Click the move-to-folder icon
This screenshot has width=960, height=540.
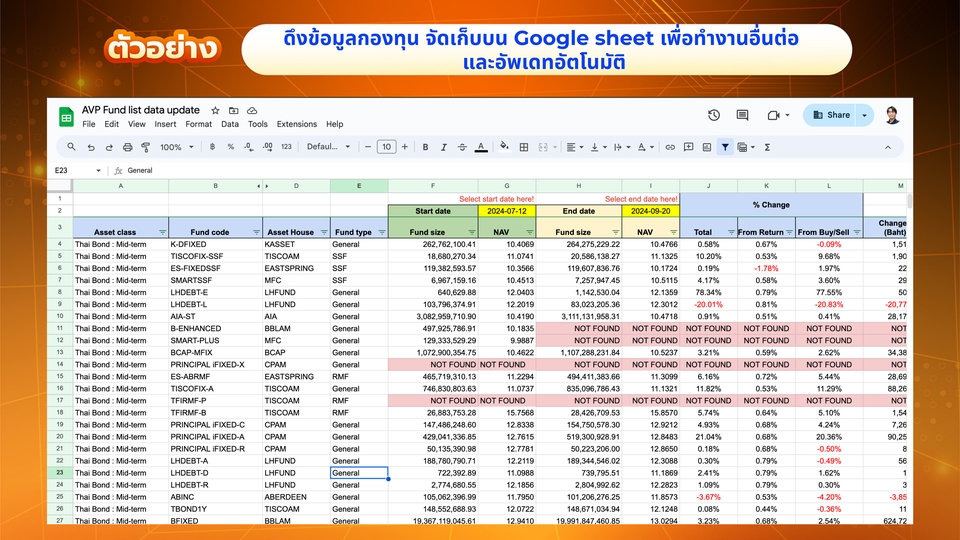pos(233,111)
